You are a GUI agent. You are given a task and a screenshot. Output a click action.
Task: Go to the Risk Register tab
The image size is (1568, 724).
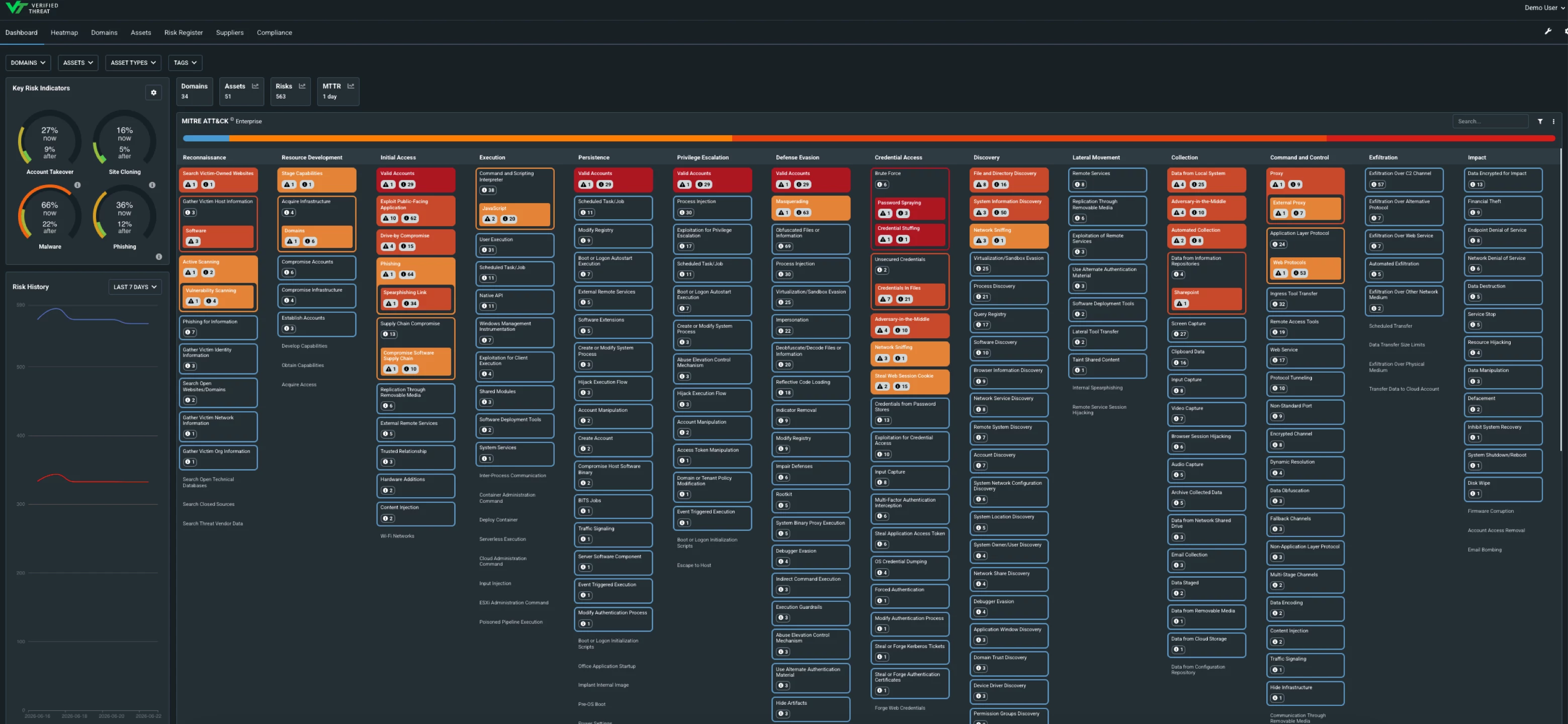pos(183,33)
